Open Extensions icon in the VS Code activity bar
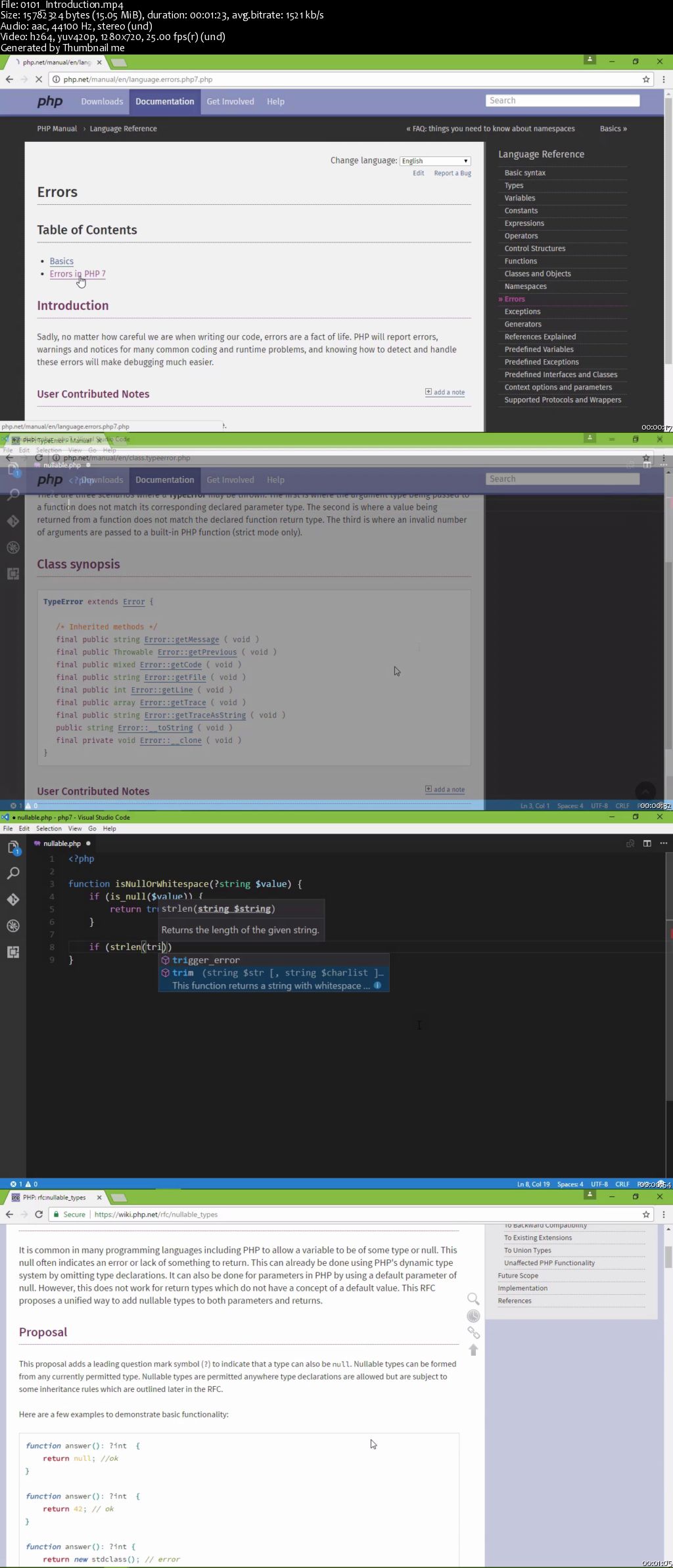Image resolution: width=673 pixels, height=1568 pixels. pos(13,952)
